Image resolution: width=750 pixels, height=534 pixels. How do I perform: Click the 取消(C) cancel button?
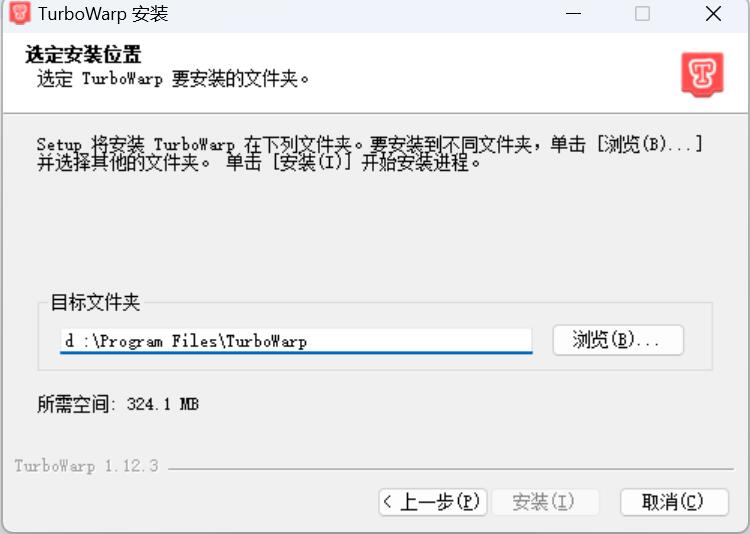(x=674, y=502)
